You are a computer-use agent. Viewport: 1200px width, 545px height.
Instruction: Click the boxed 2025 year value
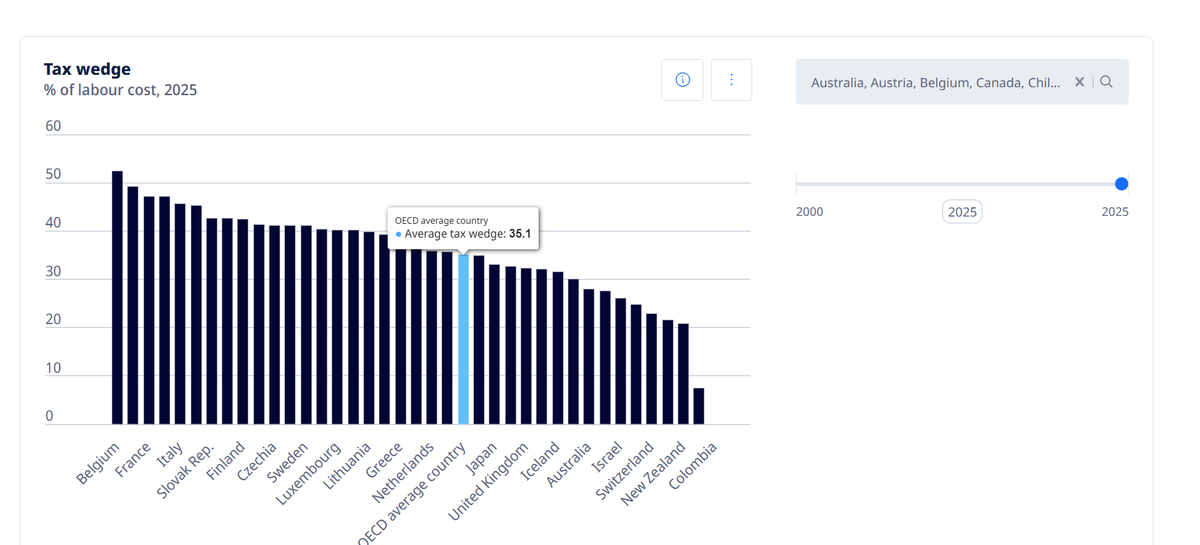[962, 212]
